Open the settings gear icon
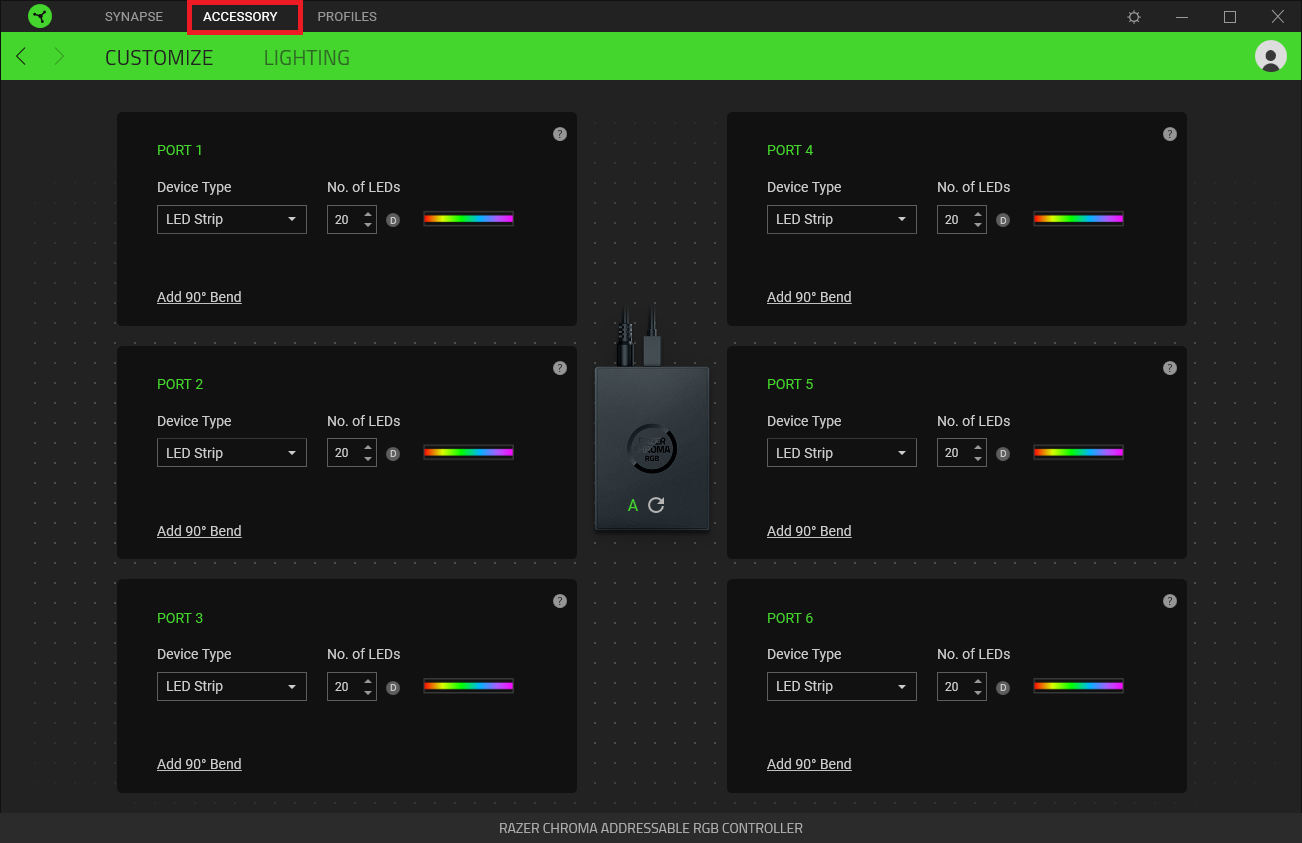Image resolution: width=1302 pixels, height=843 pixels. 1134,17
